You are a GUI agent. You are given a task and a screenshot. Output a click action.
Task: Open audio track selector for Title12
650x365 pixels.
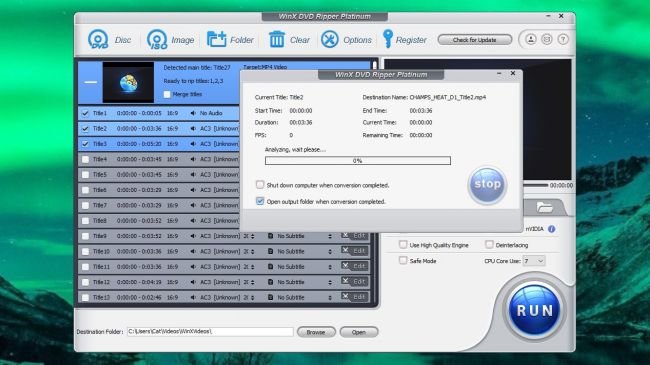pos(252,282)
